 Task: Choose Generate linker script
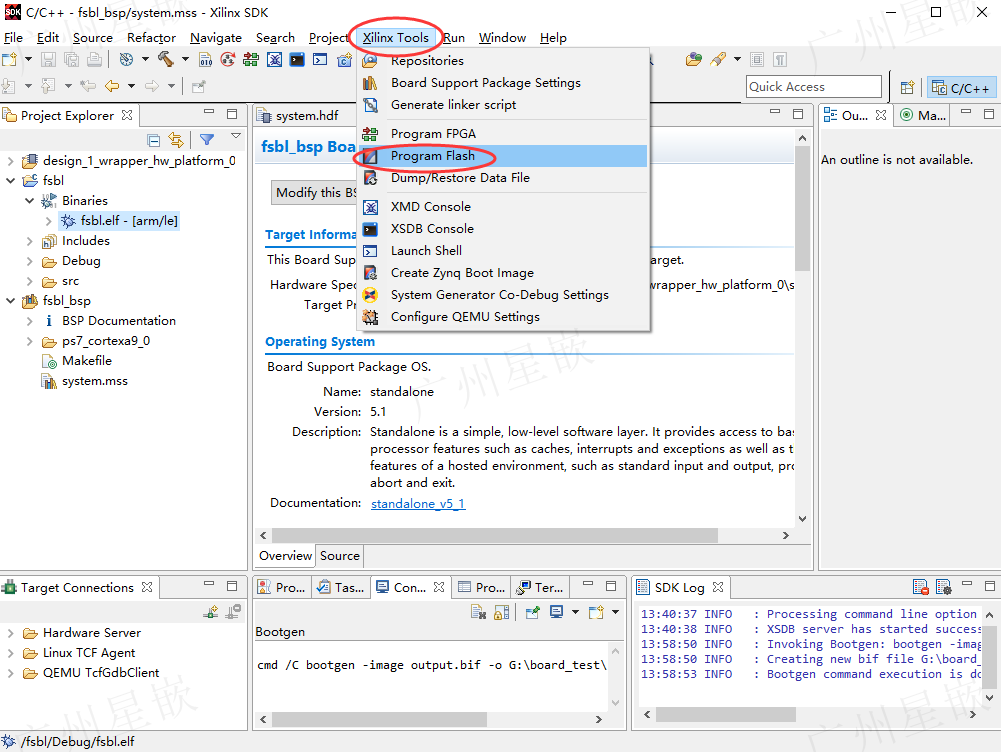[504, 105]
